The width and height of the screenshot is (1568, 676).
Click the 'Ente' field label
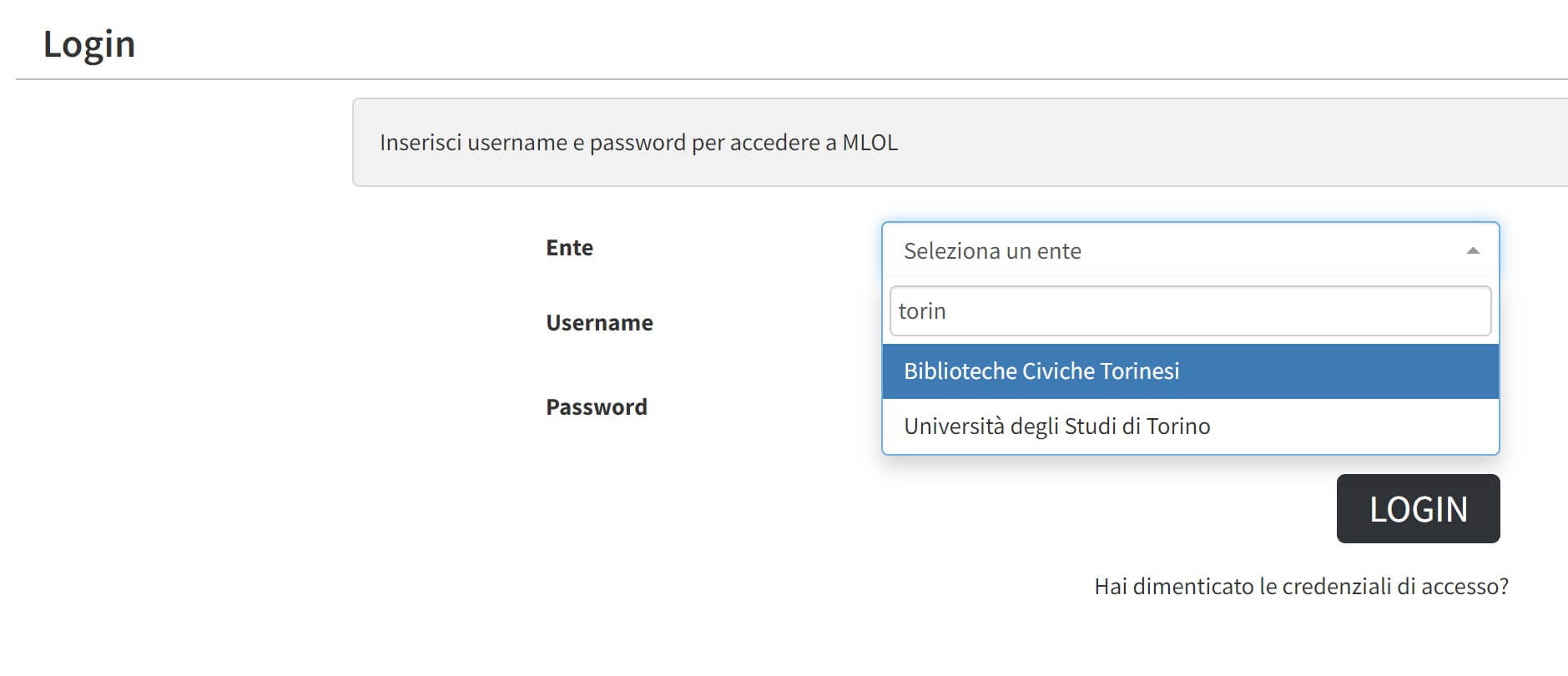pos(569,248)
